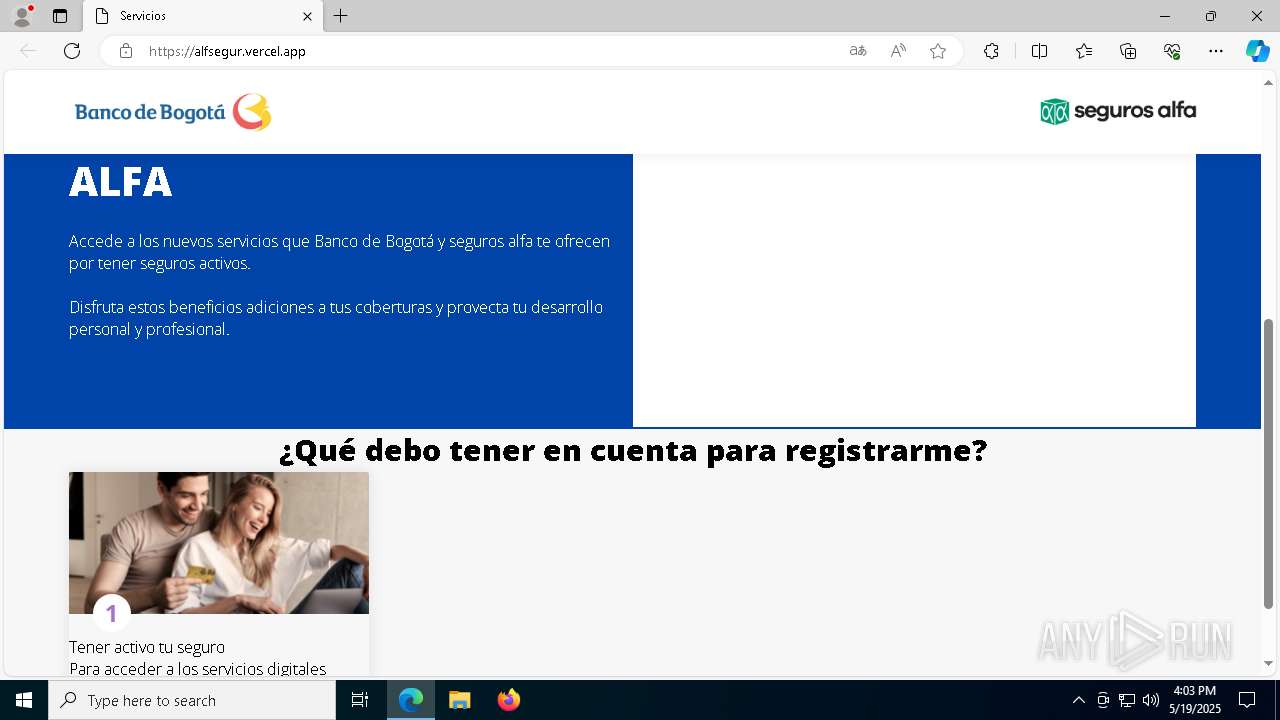1280x720 pixels.
Task: Click the ALFA heading text
Action: (x=121, y=182)
